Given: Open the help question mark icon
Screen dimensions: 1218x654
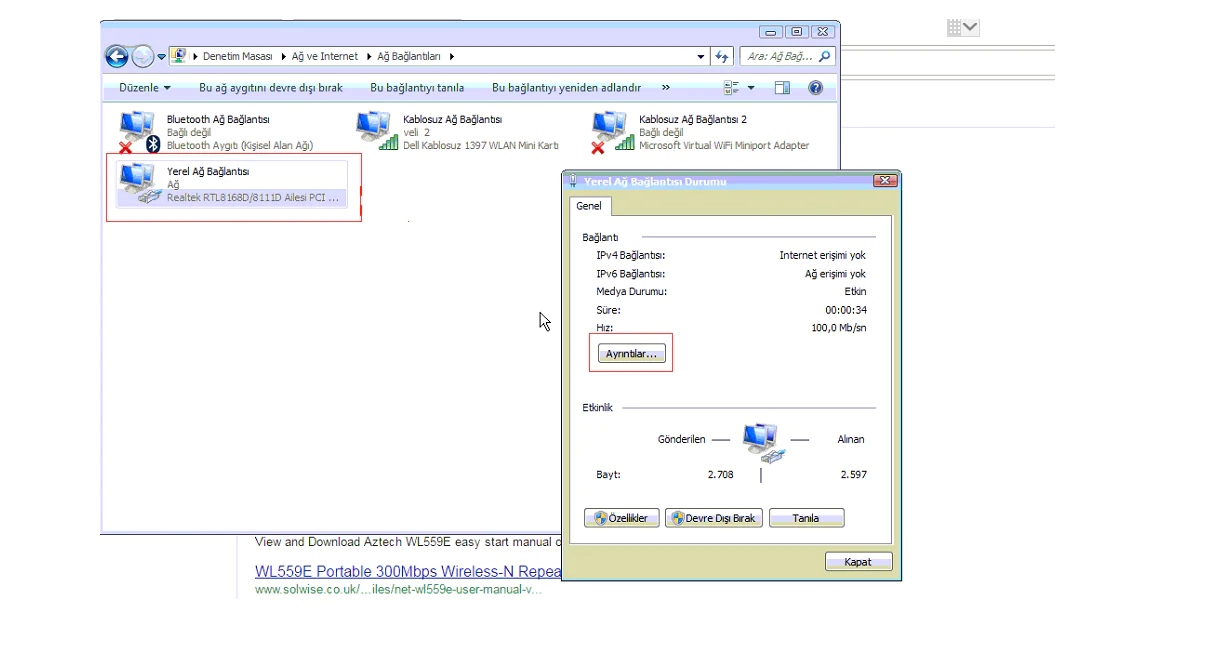Looking at the screenshot, I should [x=815, y=88].
